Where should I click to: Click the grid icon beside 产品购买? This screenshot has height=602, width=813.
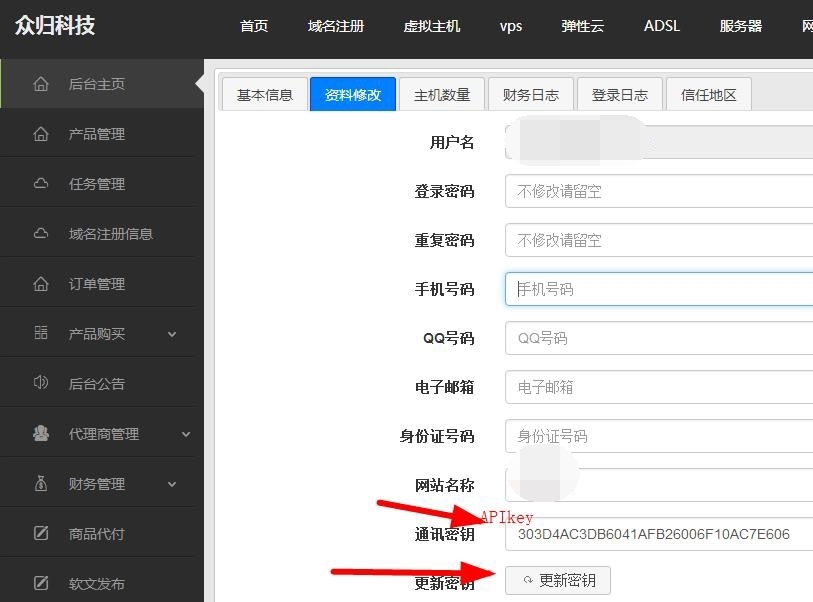[x=40, y=333]
